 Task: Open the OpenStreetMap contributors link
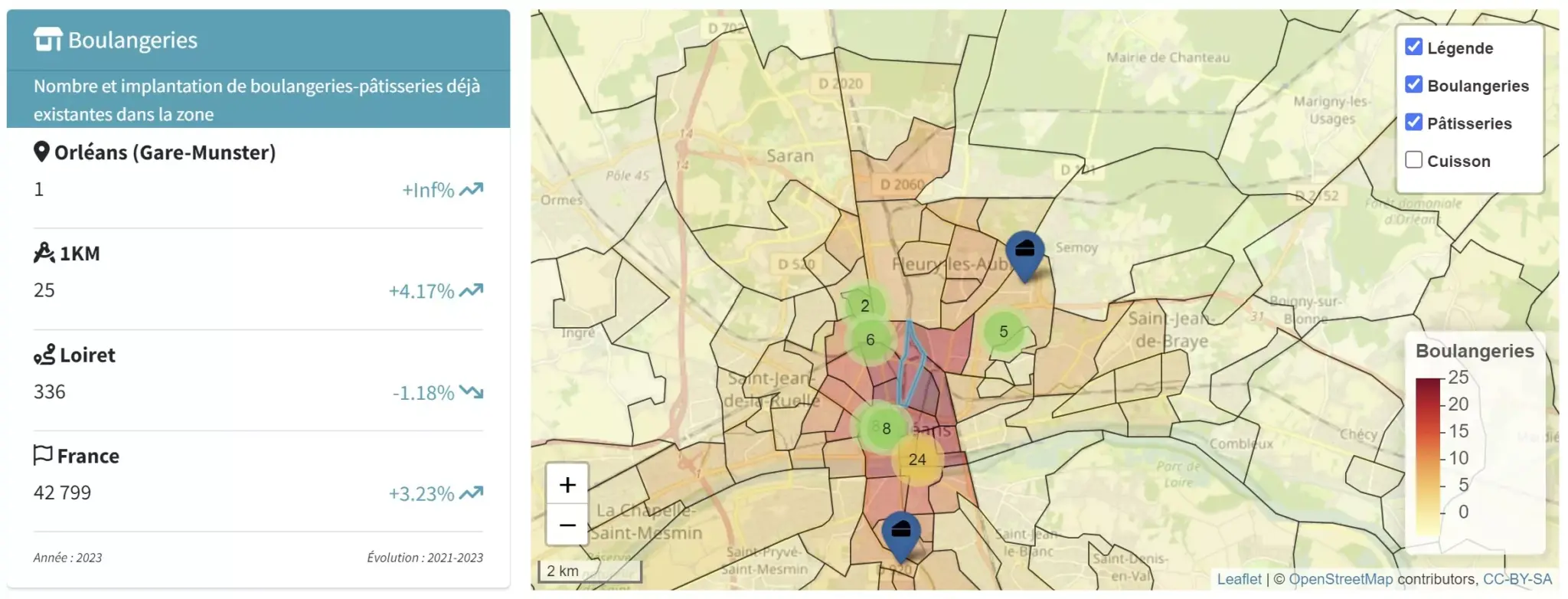tap(1340, 579)
